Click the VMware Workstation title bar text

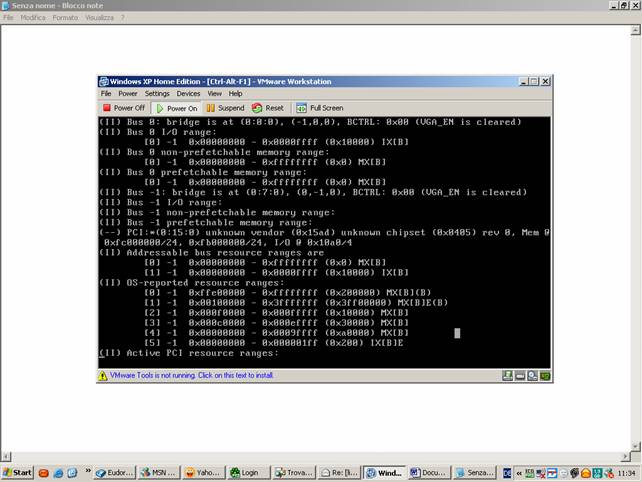[220, 81]
